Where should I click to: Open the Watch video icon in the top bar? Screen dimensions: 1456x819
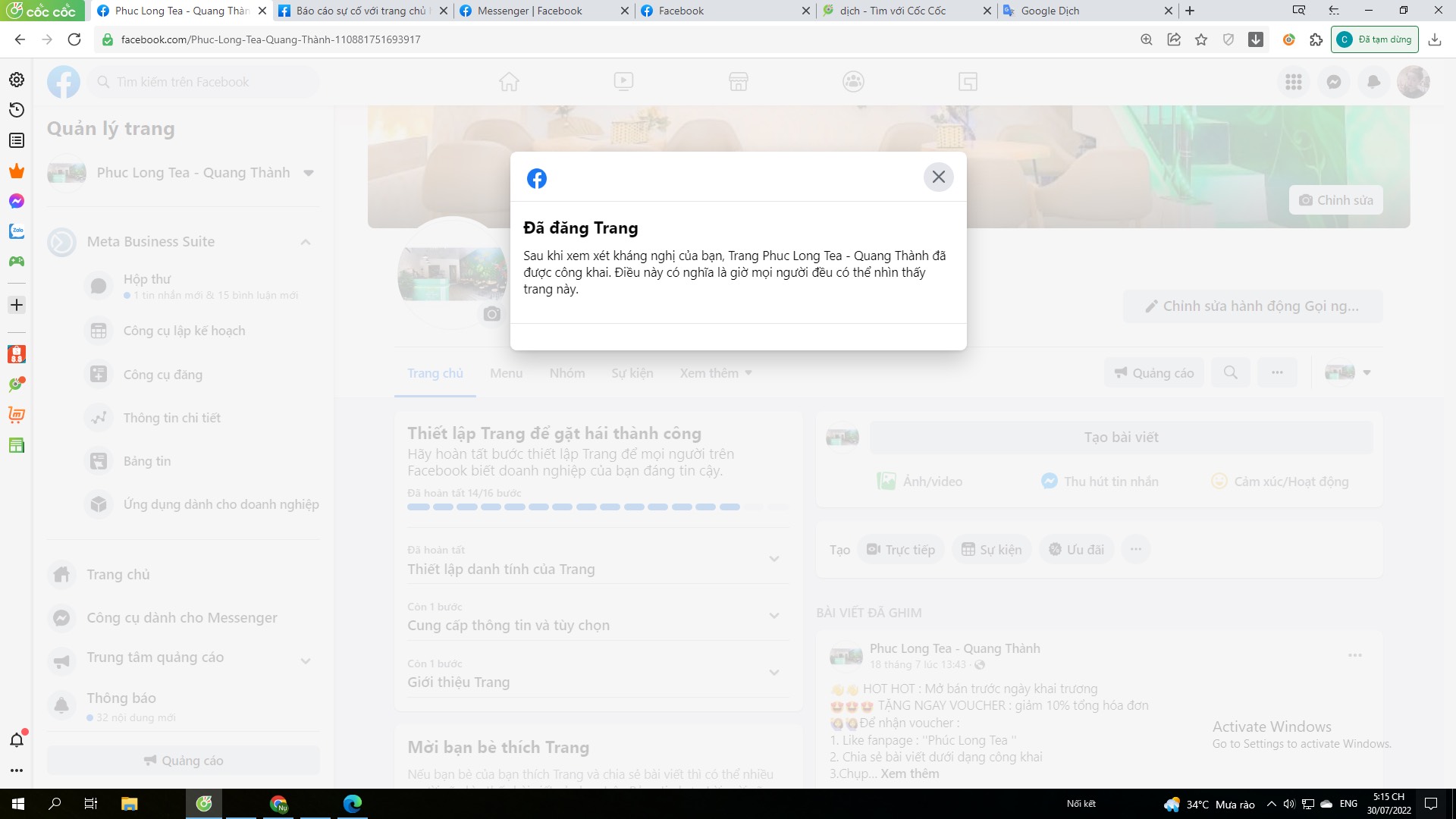click(623, 81)
